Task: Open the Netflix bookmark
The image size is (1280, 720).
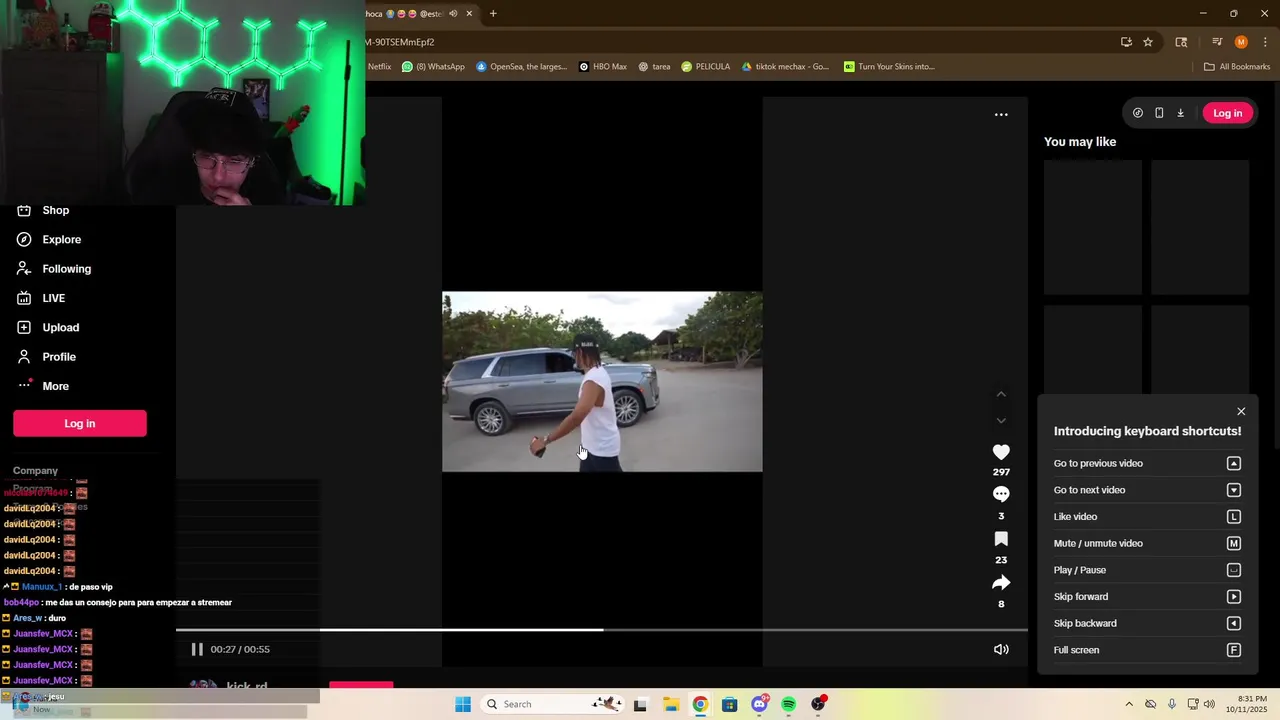Action: tap(379, 67)
